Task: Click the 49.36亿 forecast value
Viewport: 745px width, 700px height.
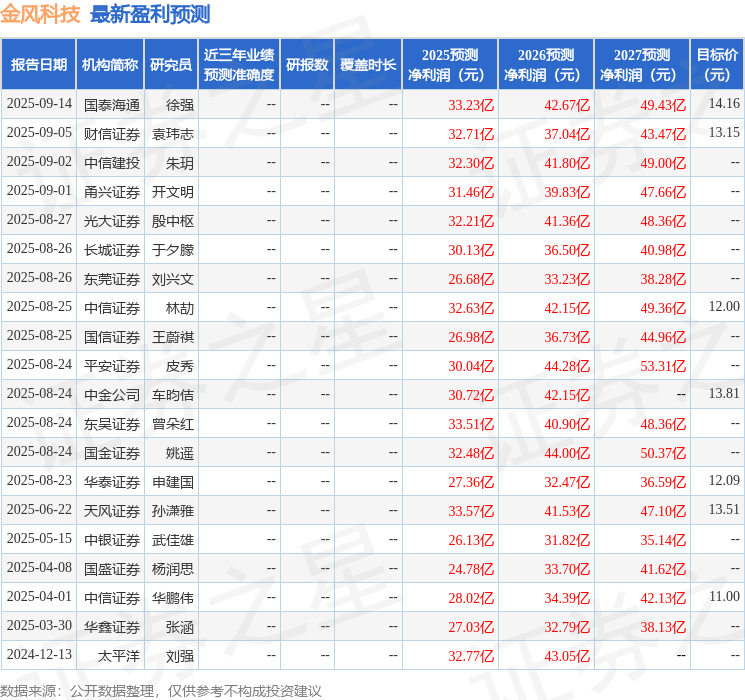Action: coord(663,308)
